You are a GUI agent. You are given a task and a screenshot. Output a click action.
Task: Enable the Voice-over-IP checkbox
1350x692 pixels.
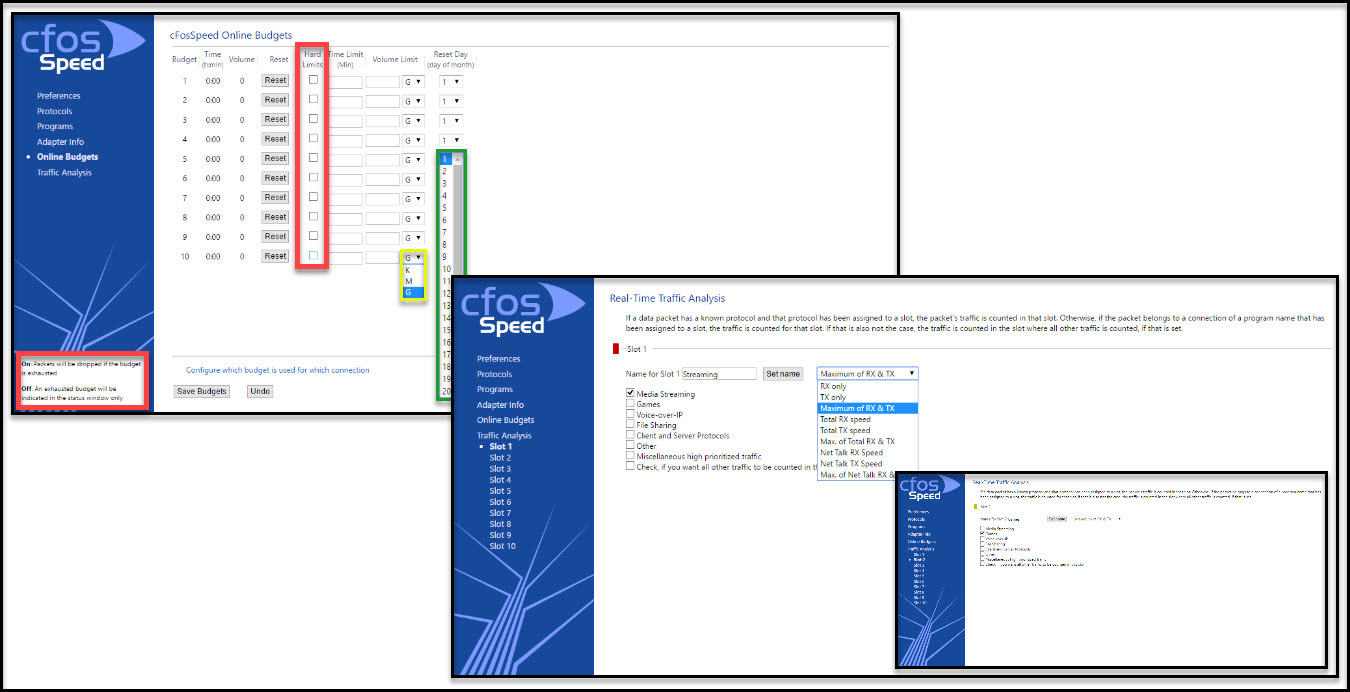tap(630, 415)
